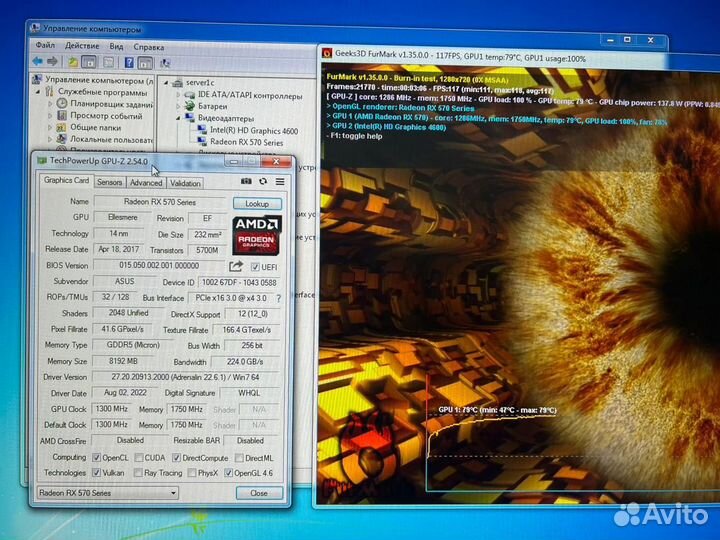Click the IDE ATA/ATAPI controllers icon
This screenshot has width=720, height=540.
click(189, 95)
